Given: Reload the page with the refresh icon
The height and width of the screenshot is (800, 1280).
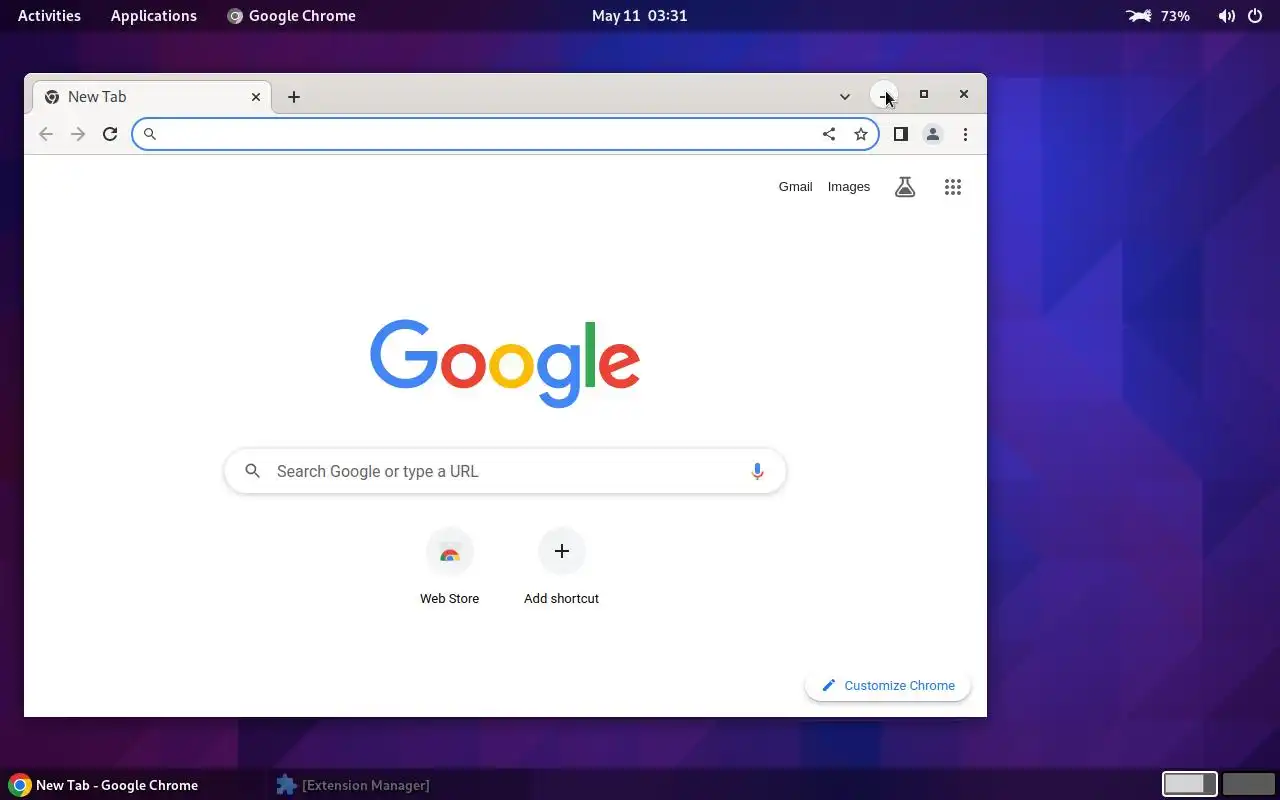Looking at the screenshot, I should (110, 134).
